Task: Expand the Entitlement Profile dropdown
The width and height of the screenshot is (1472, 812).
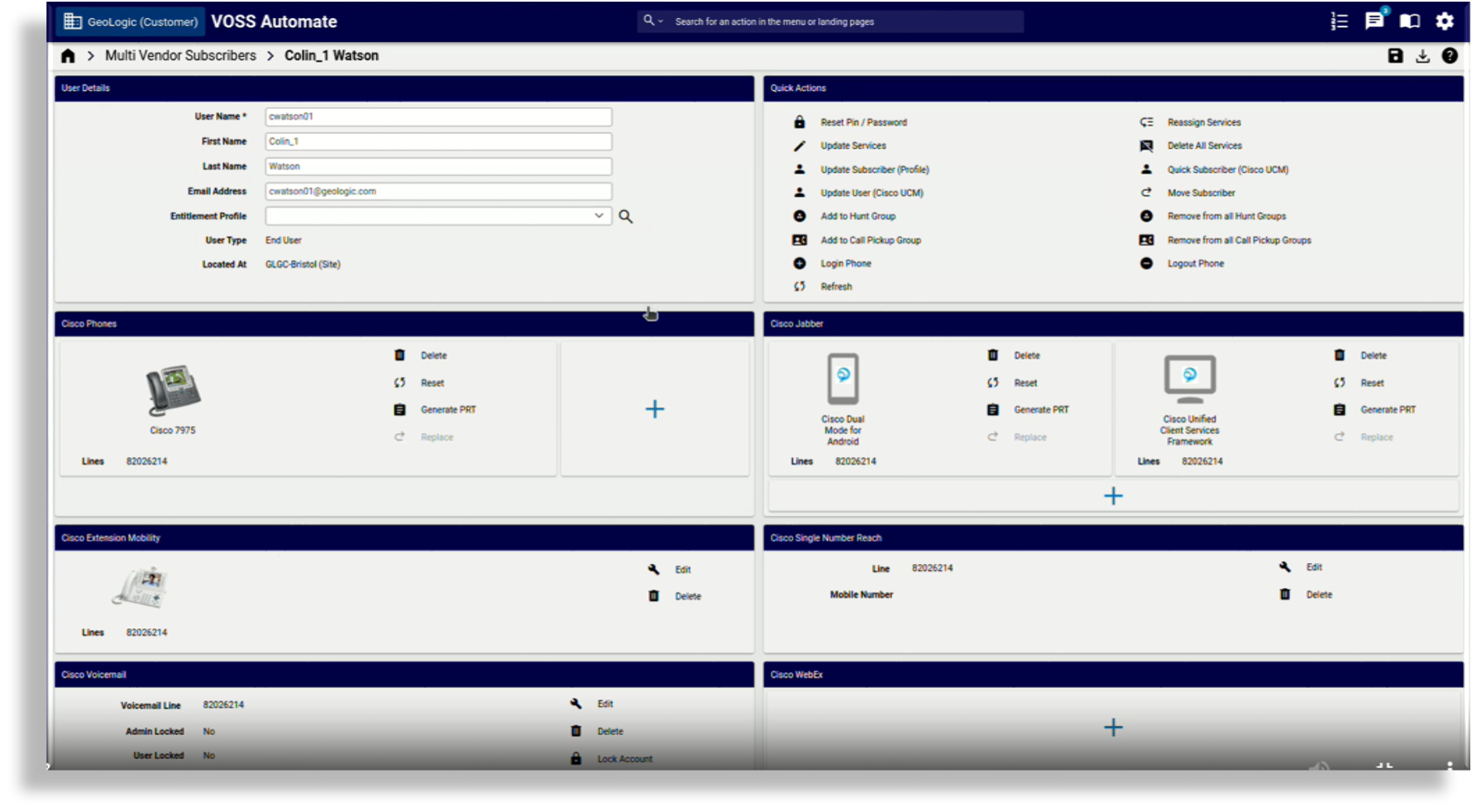Action: click(599, 216)
